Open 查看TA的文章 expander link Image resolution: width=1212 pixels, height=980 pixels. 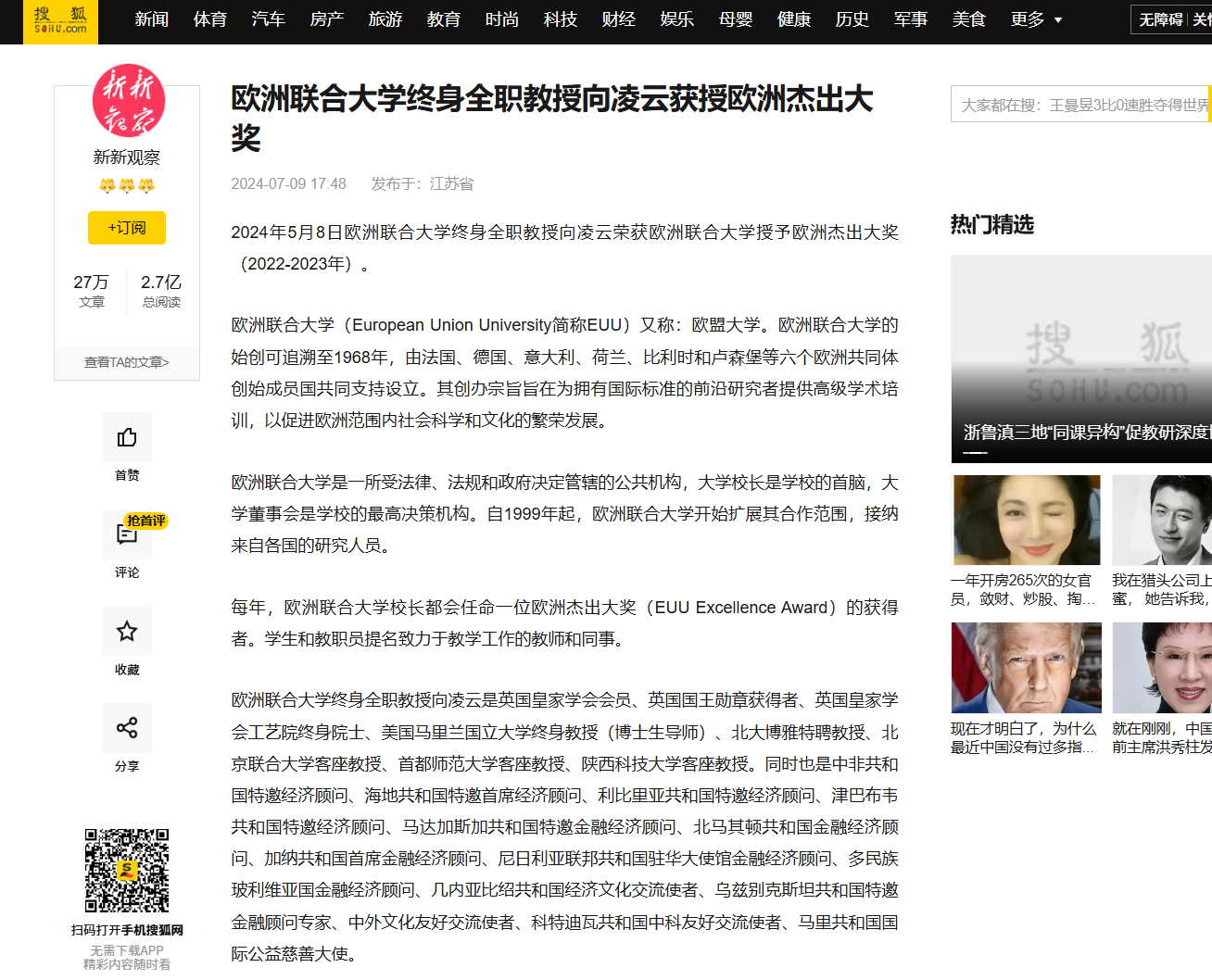pyautogui.click(x=127, y=362)
